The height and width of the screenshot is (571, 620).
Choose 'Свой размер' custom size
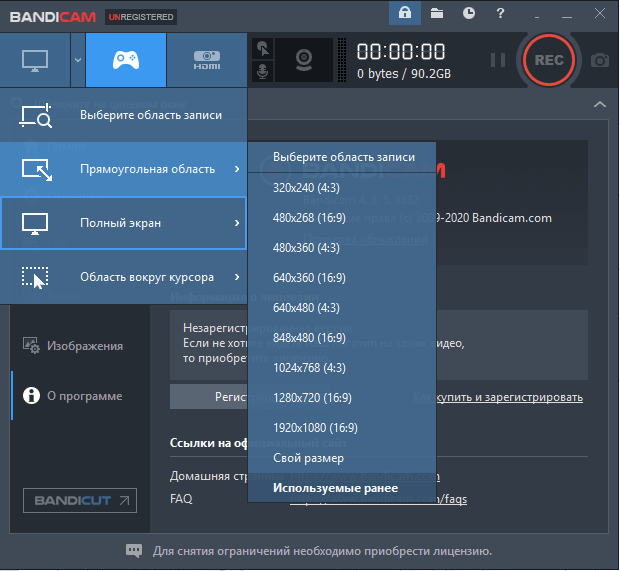tap(342, 458)
